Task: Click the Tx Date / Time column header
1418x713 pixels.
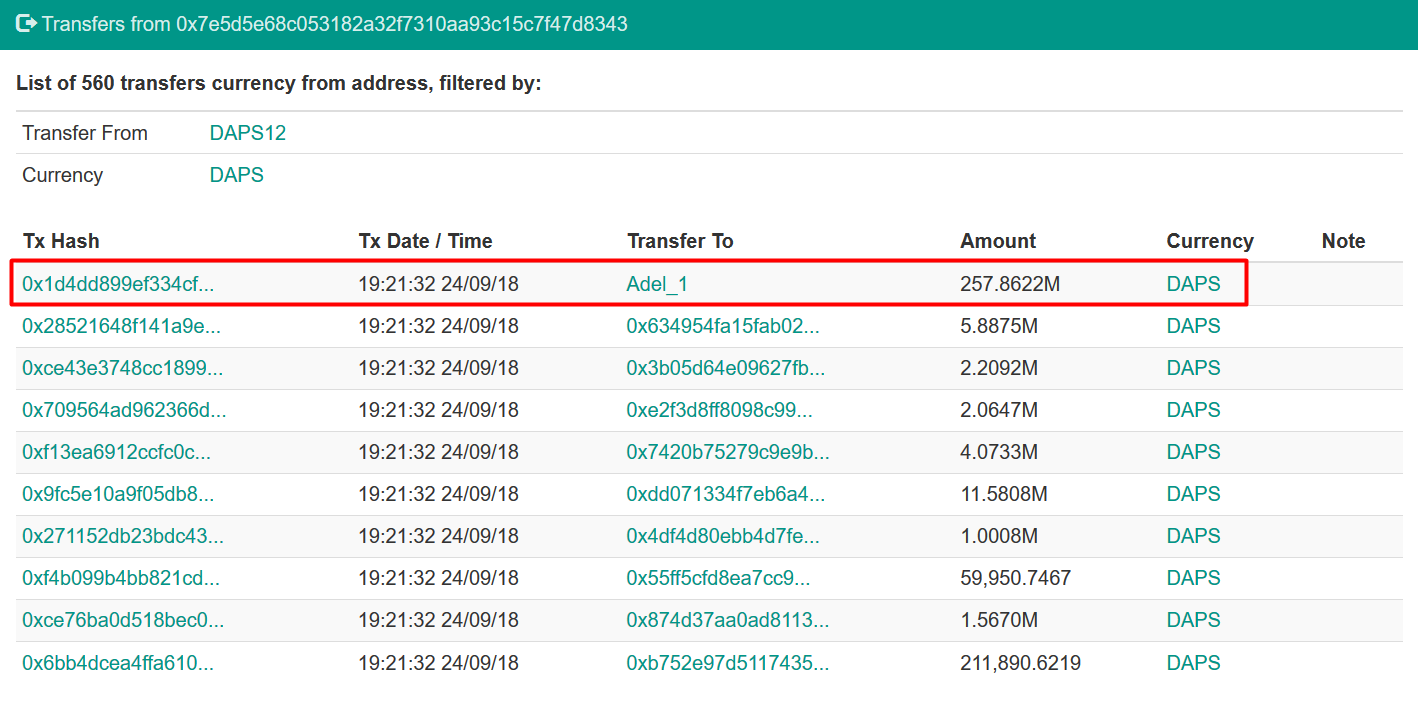Action: click(x=426, y=241)
